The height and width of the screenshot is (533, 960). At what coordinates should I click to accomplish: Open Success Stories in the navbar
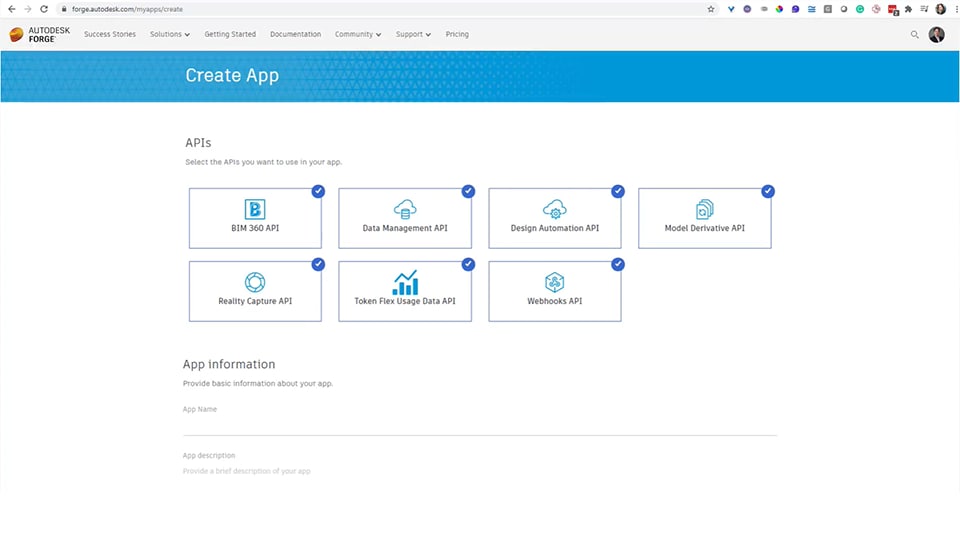(x=110, y=34)
